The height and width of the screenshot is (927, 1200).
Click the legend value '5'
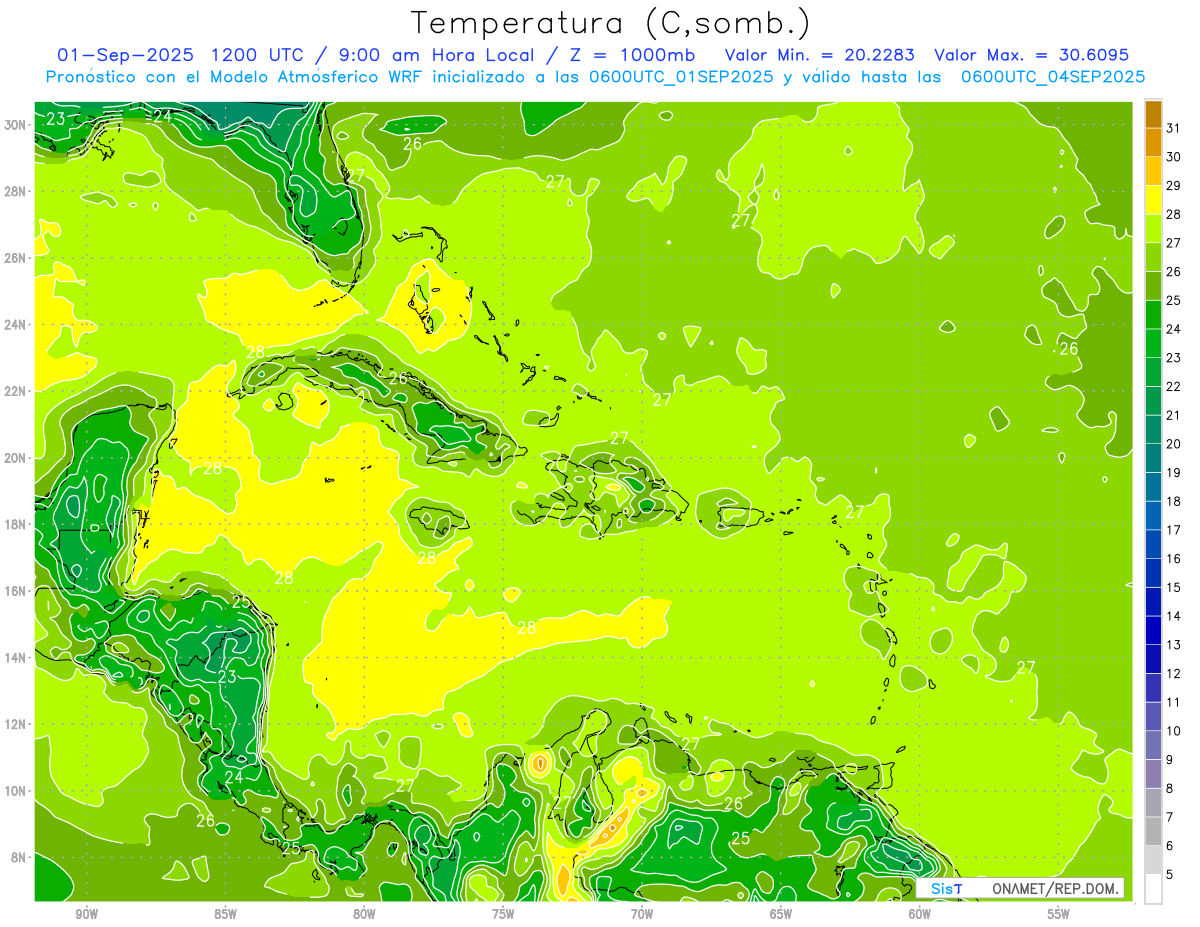click(1170, 875)
